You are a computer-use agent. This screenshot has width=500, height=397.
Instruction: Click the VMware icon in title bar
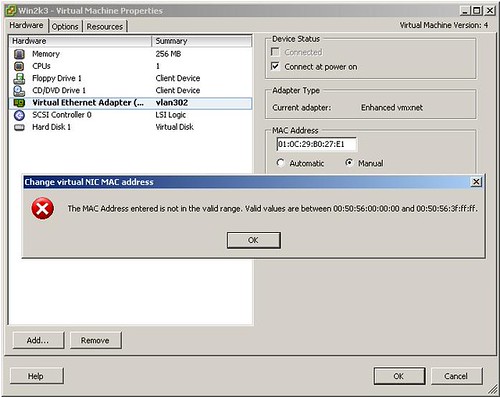(x=11, y=10)
